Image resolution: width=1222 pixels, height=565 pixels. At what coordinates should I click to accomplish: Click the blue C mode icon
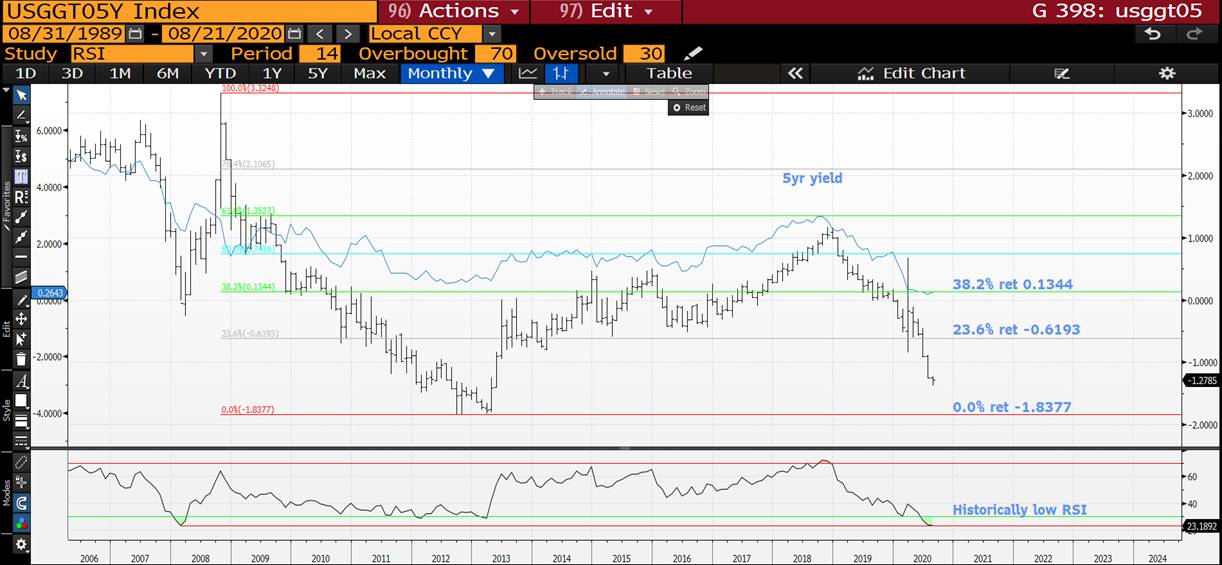[x=21, y=504]
